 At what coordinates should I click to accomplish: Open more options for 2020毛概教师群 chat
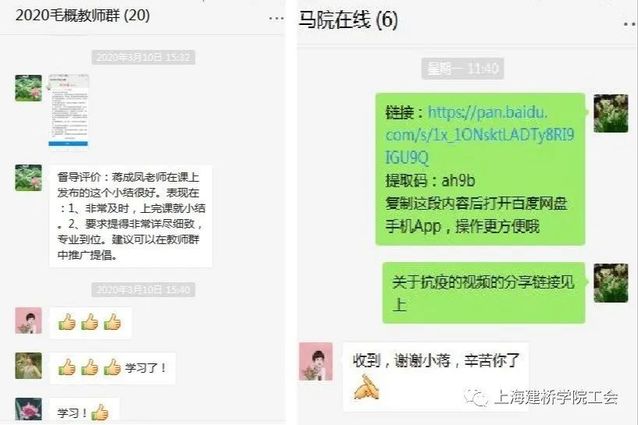[276, 19]
